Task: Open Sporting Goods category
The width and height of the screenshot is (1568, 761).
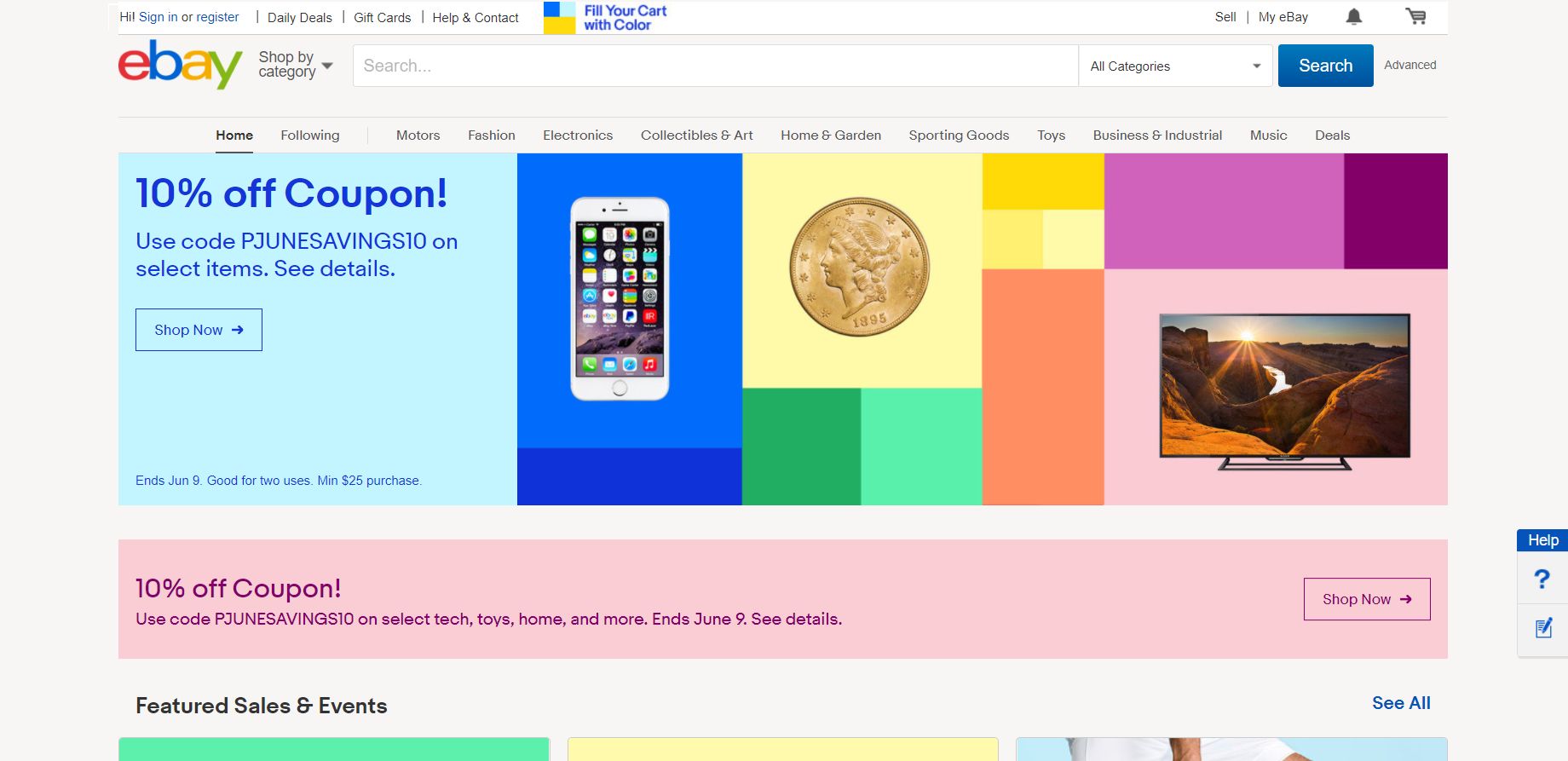Action: [959, 135]
